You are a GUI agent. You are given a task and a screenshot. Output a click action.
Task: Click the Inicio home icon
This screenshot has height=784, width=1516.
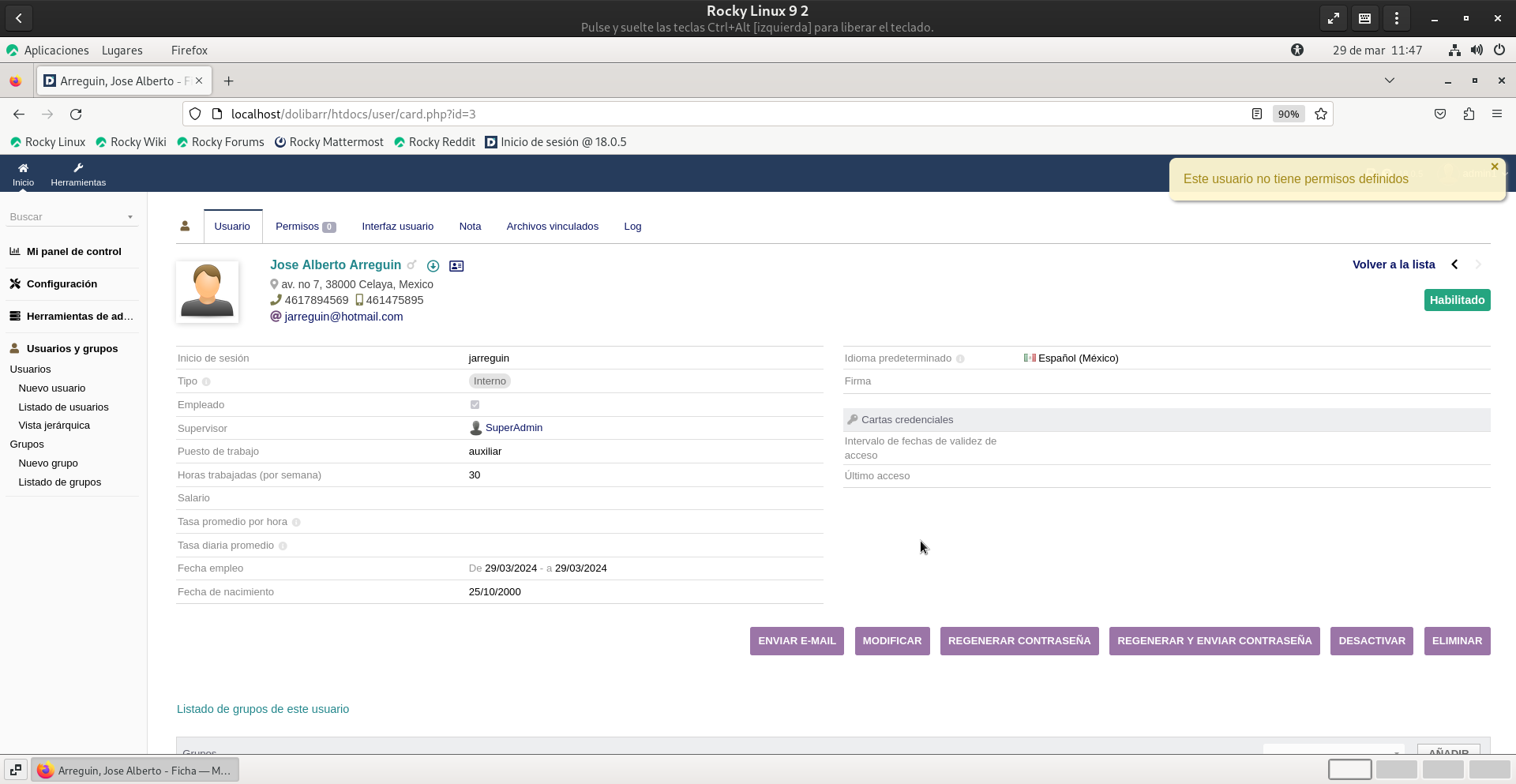pyautogui.click(x=23, y=168)
